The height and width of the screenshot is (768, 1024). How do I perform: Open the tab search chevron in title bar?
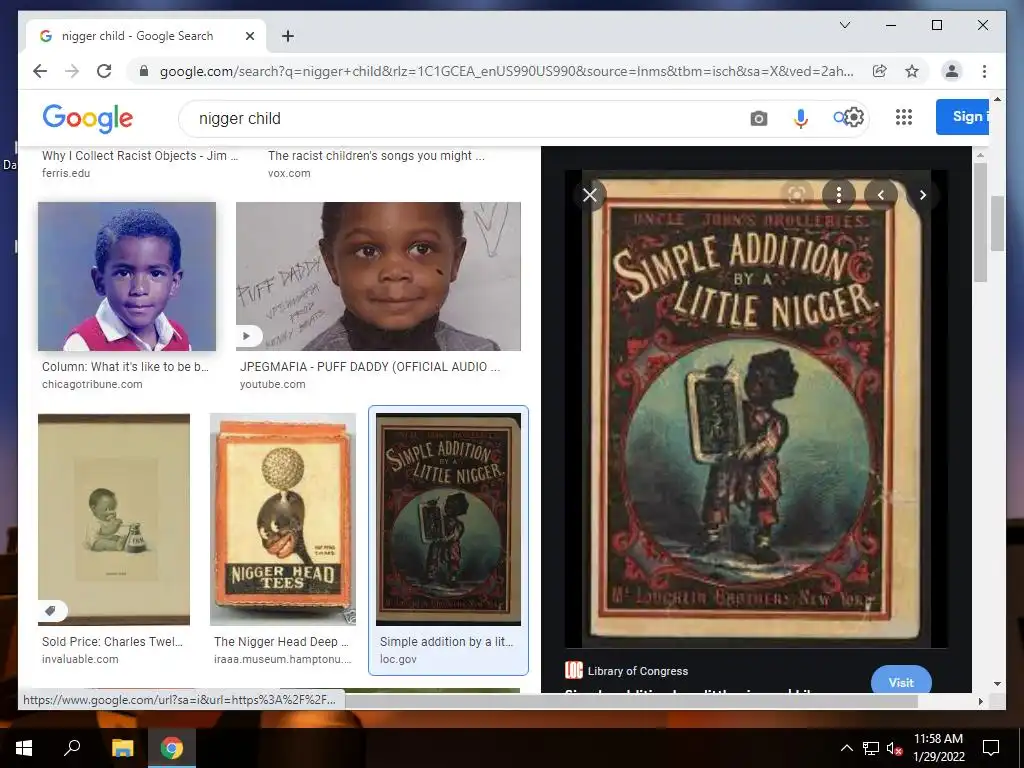(x=844, y=25)
